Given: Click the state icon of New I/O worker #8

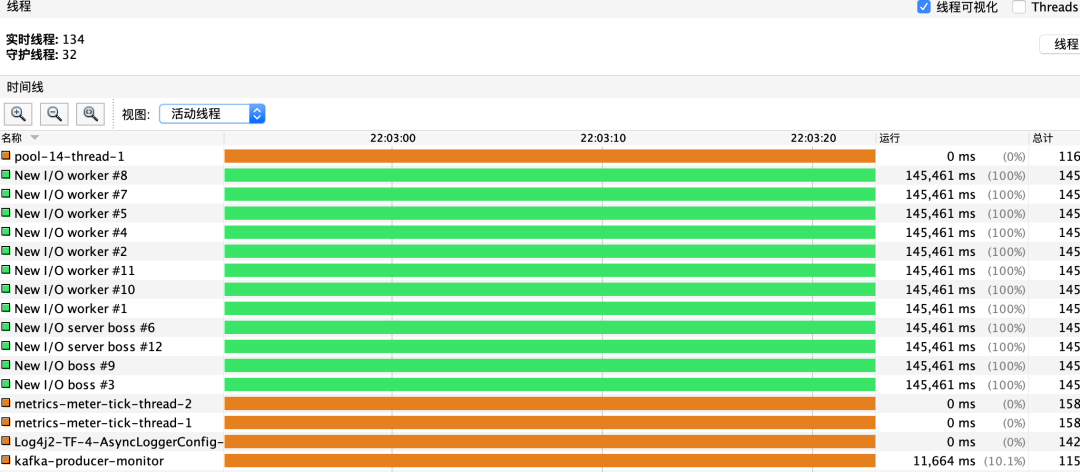Looking at the screenshot, I should (x=6, y=175).
